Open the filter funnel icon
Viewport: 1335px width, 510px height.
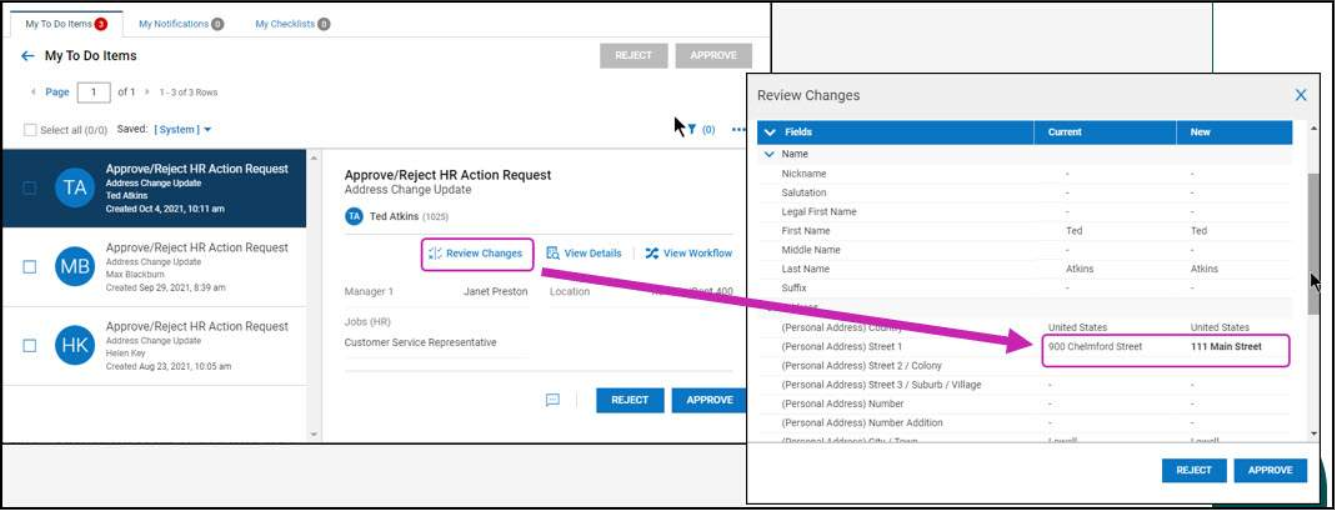point(692,129)
